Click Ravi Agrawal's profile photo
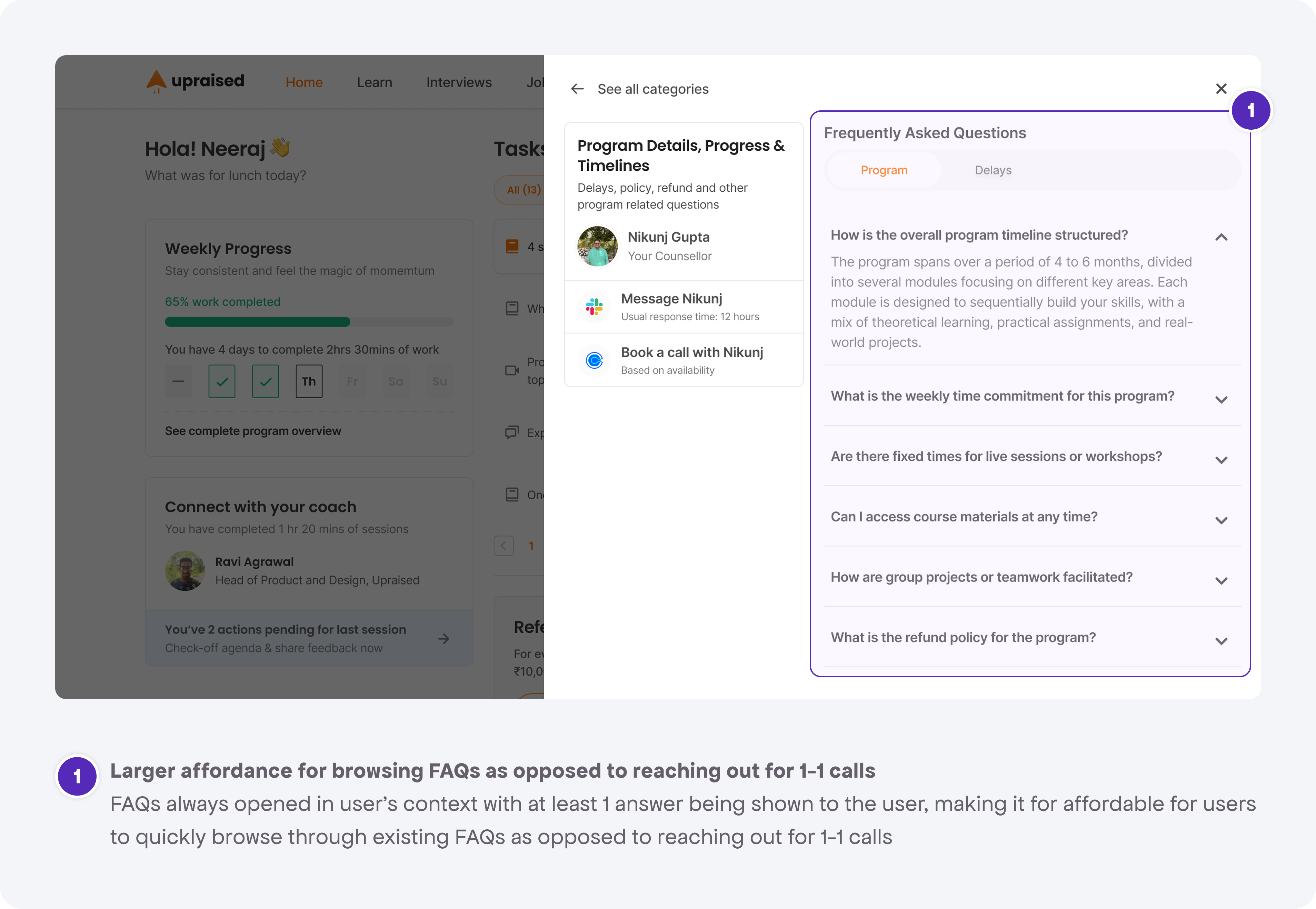Screen dimensions: 1316x909 185,571
